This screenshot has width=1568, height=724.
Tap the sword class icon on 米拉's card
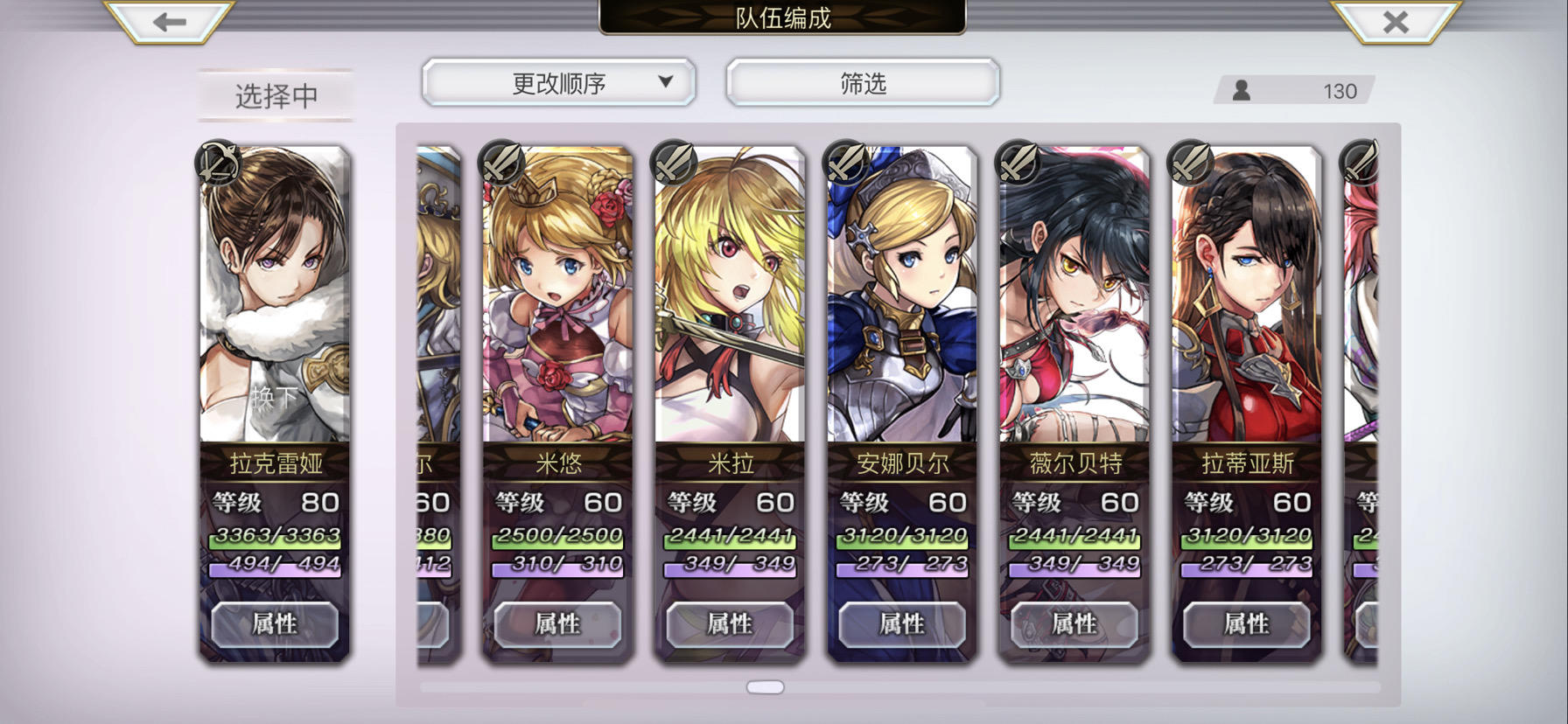[675, 162]
